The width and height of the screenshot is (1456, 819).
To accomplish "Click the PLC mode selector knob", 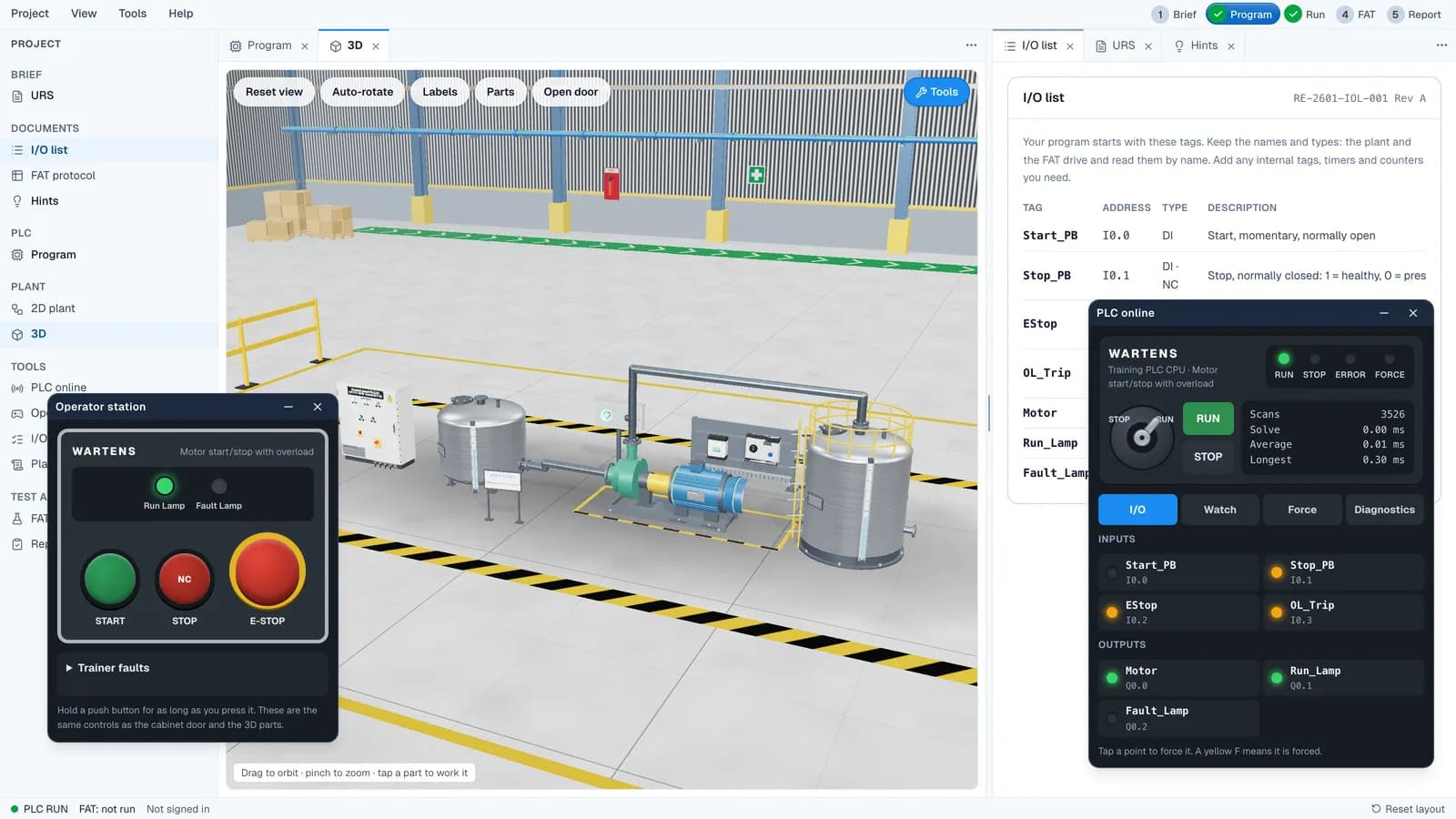I will [1142, 437].
